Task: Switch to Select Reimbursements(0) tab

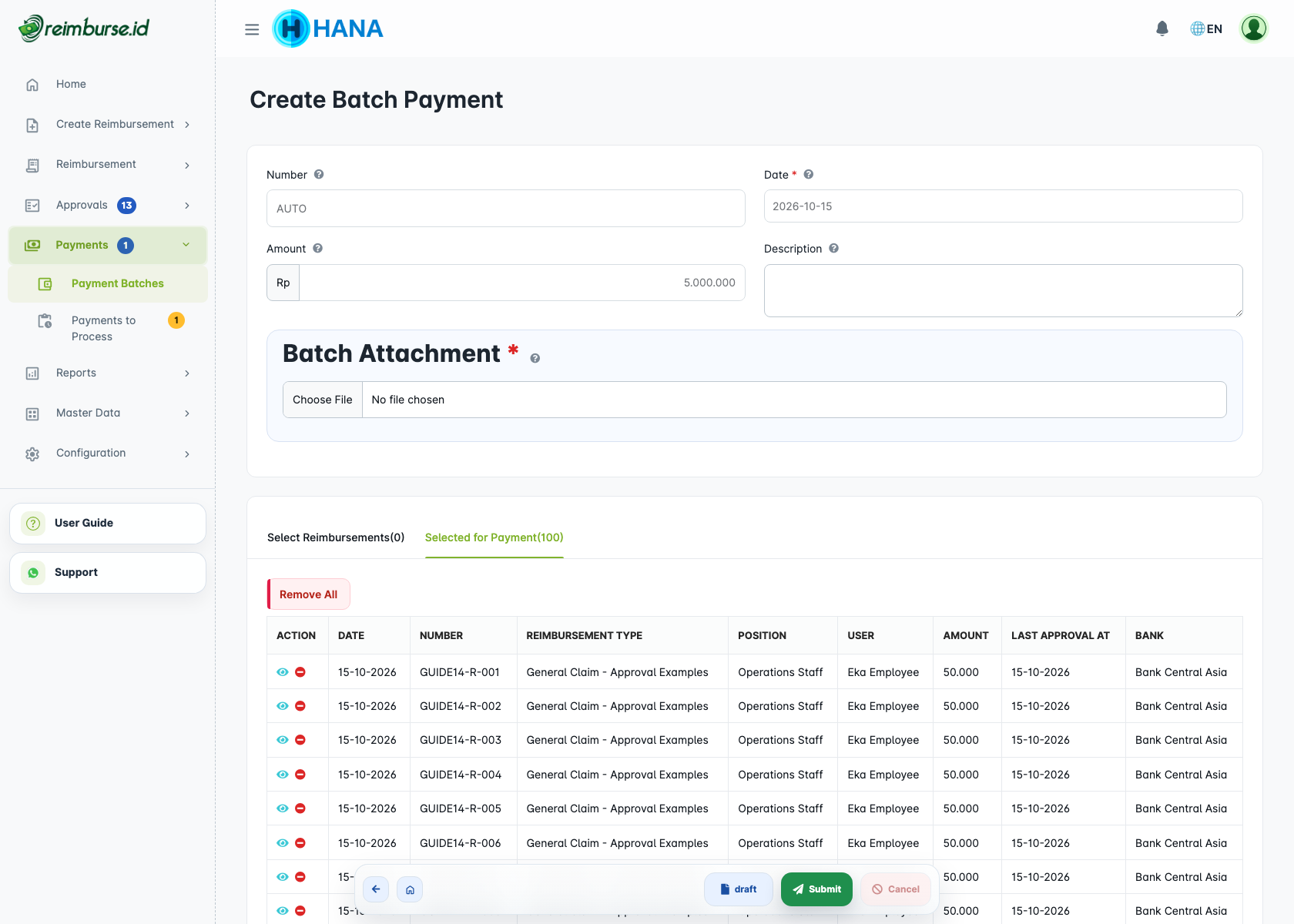Action: click(x=336, y=537)
